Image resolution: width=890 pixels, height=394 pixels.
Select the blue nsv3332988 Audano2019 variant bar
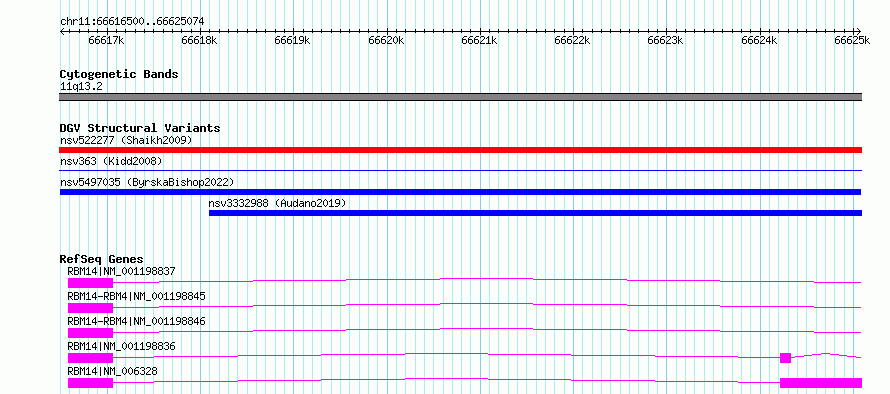point(535,213)
